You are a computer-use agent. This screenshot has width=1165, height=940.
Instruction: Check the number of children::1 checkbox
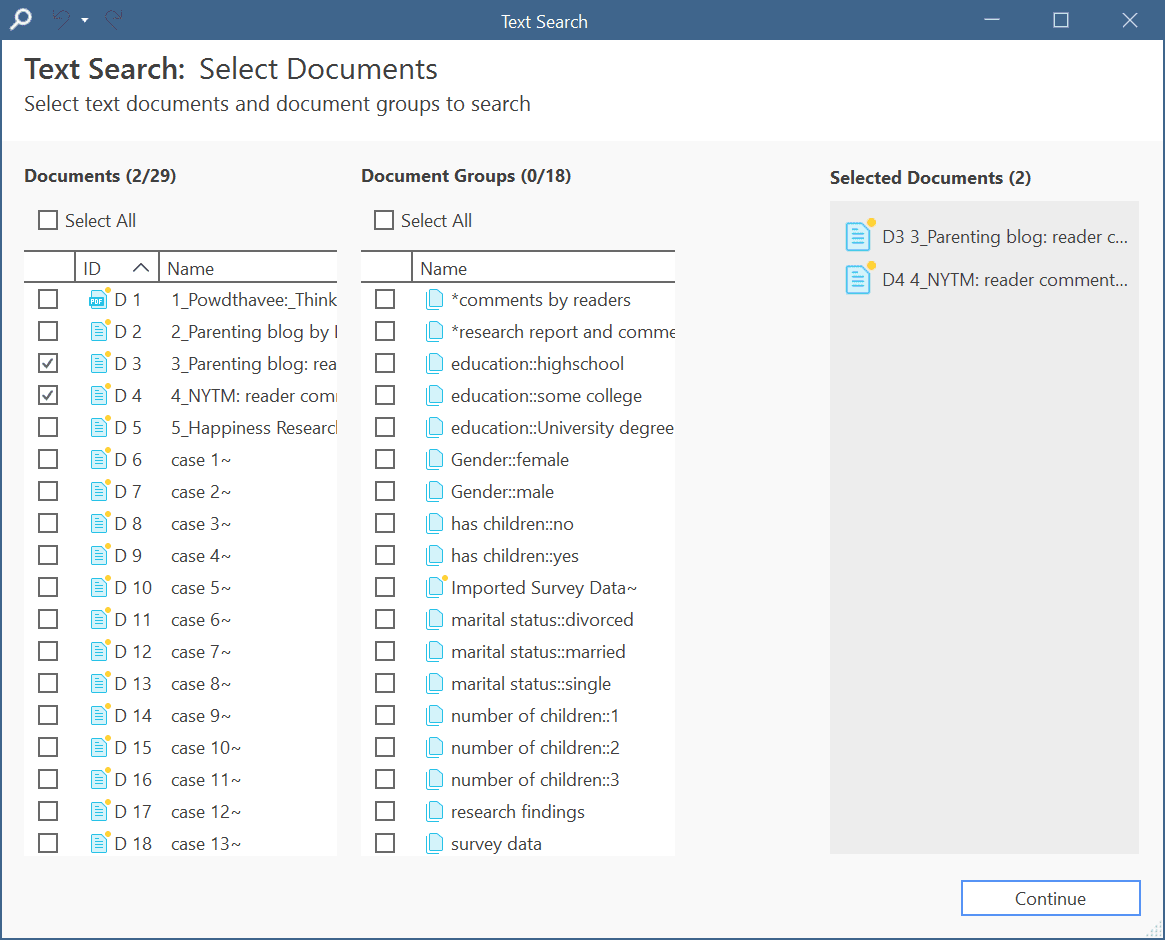pyautogui.click(x=385, y=715)
